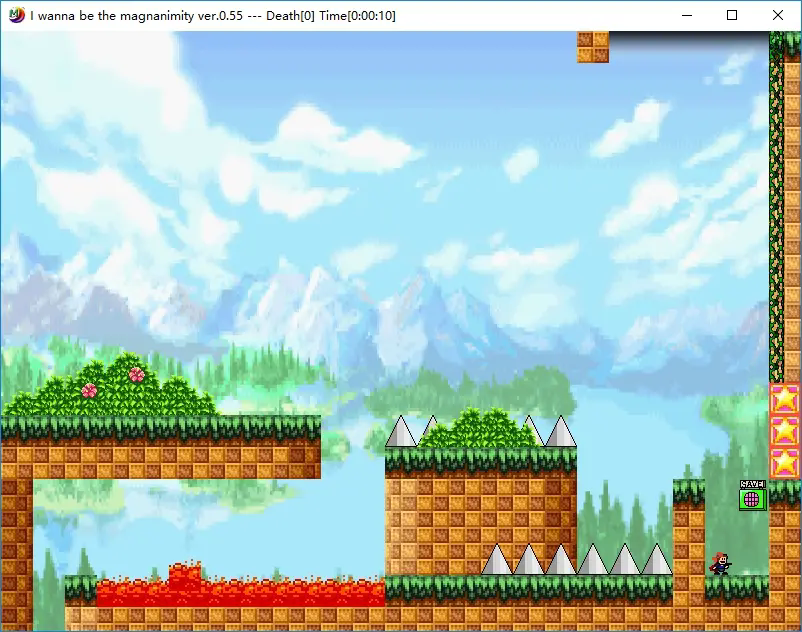Screen dimensions: 802x632
Task: Click the green SAVE point block
Action: tap(752, 497)
